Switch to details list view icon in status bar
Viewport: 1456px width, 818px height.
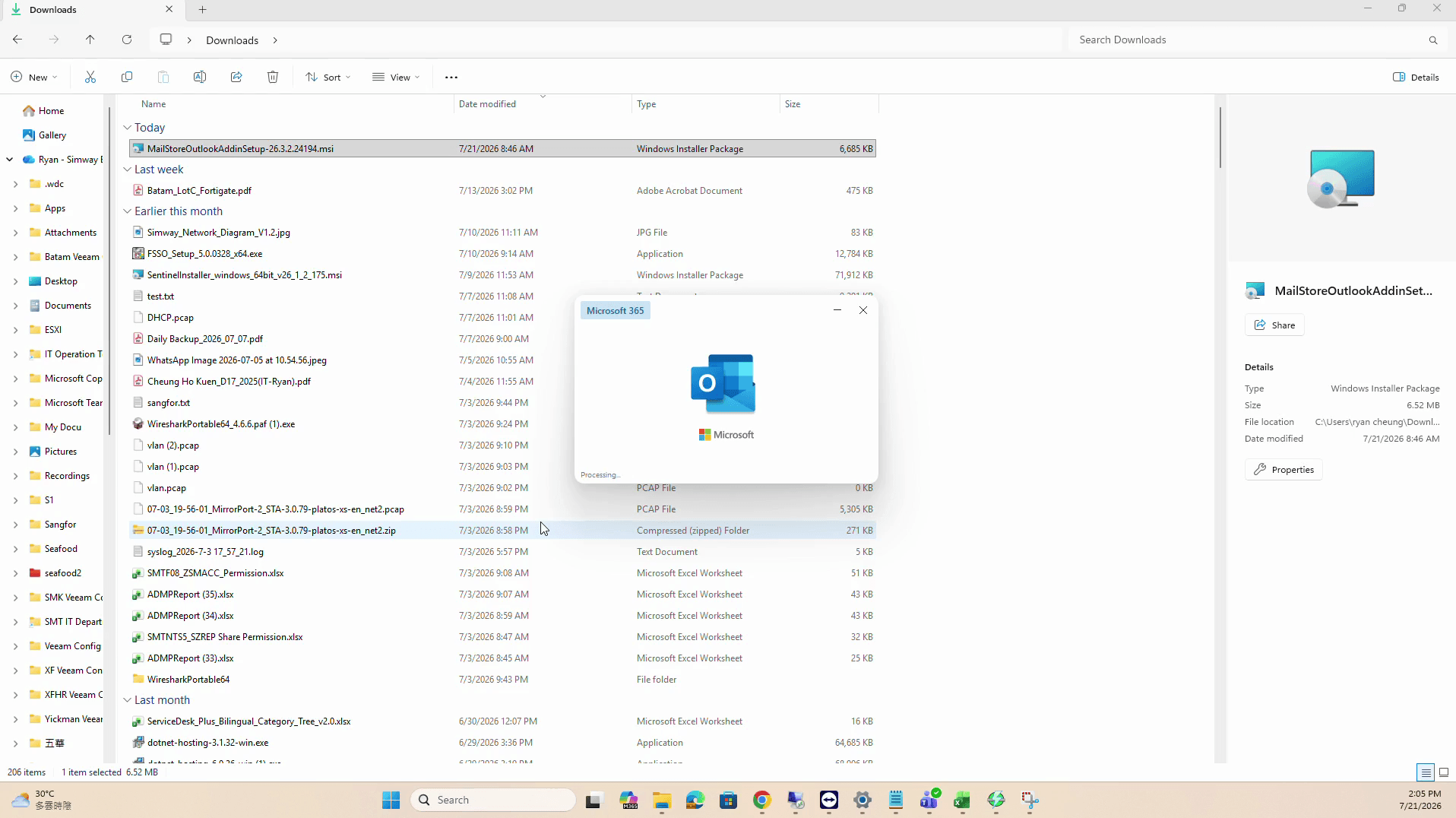(1426, 772)
